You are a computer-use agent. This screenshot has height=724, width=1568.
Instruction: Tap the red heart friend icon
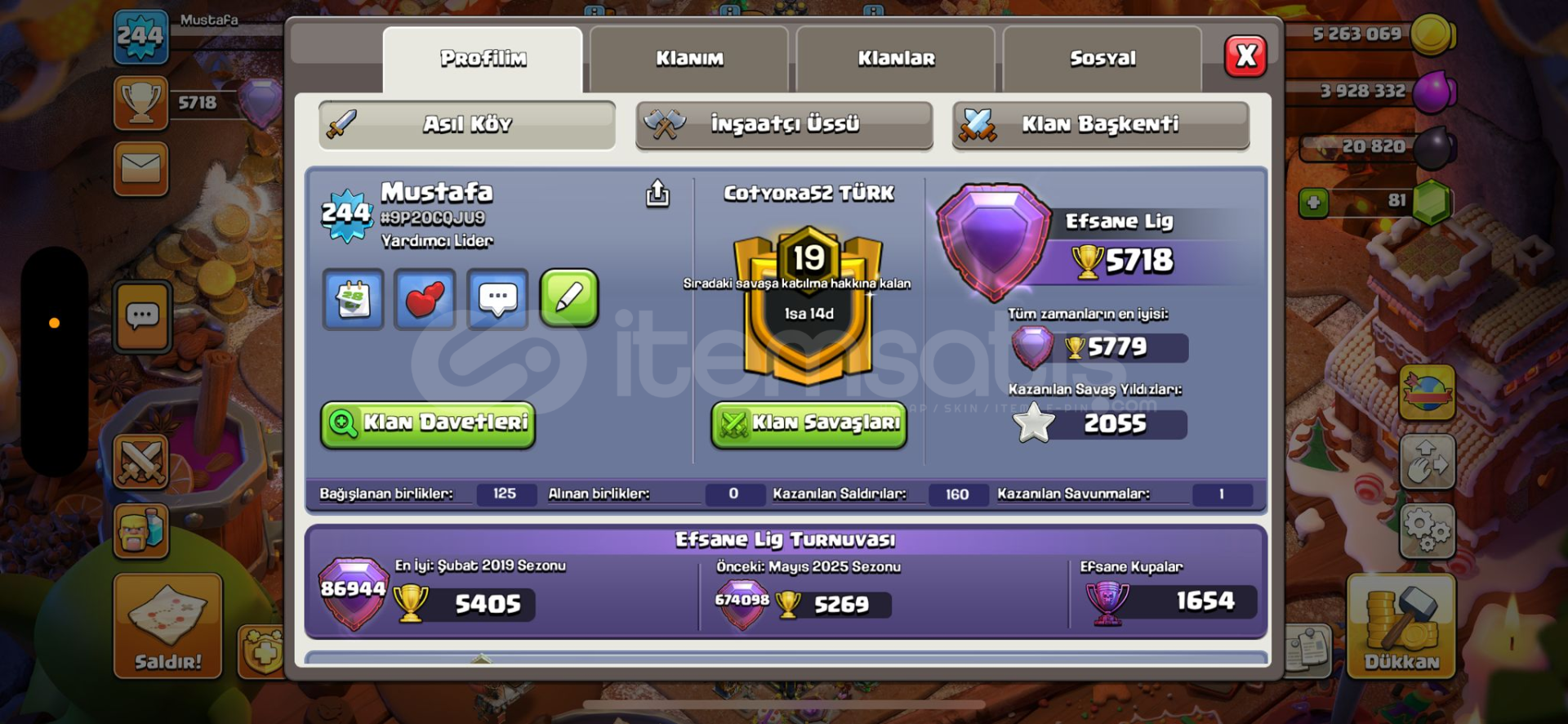(x=425, y=299)
